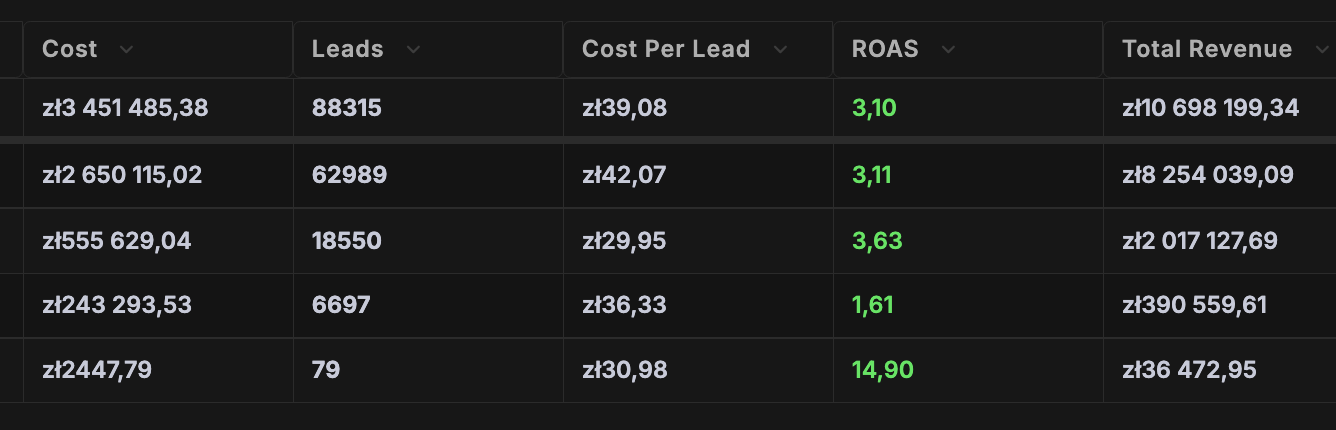Click the Leads column header label
Viewport: 1336px width, 430px height.
(348, 49)
